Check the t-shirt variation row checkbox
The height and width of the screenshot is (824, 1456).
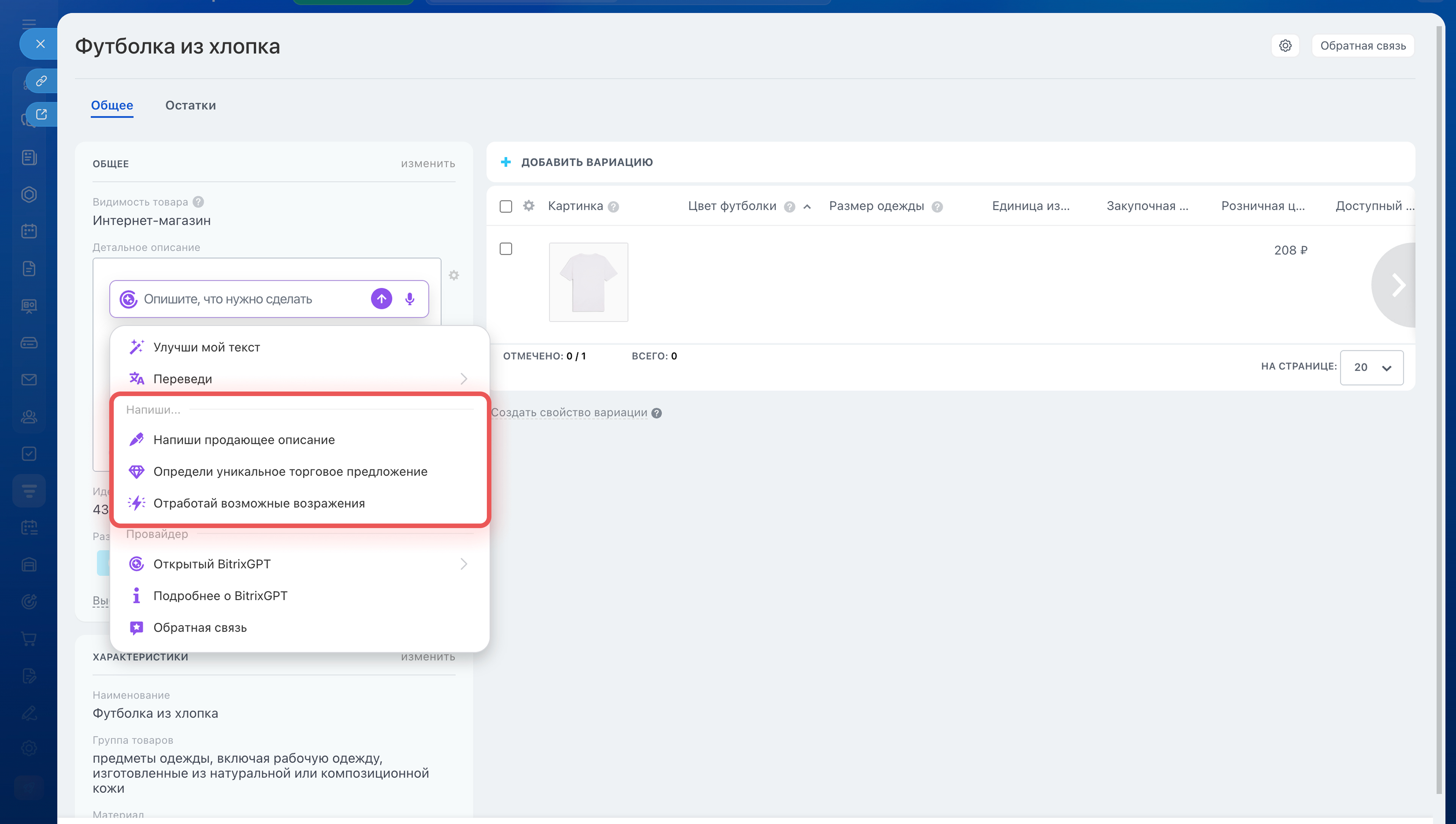tap(506, 249)
